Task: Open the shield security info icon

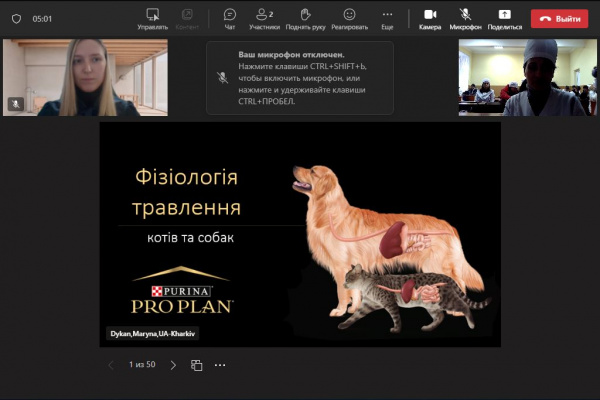Action: (x=16, y=19)
